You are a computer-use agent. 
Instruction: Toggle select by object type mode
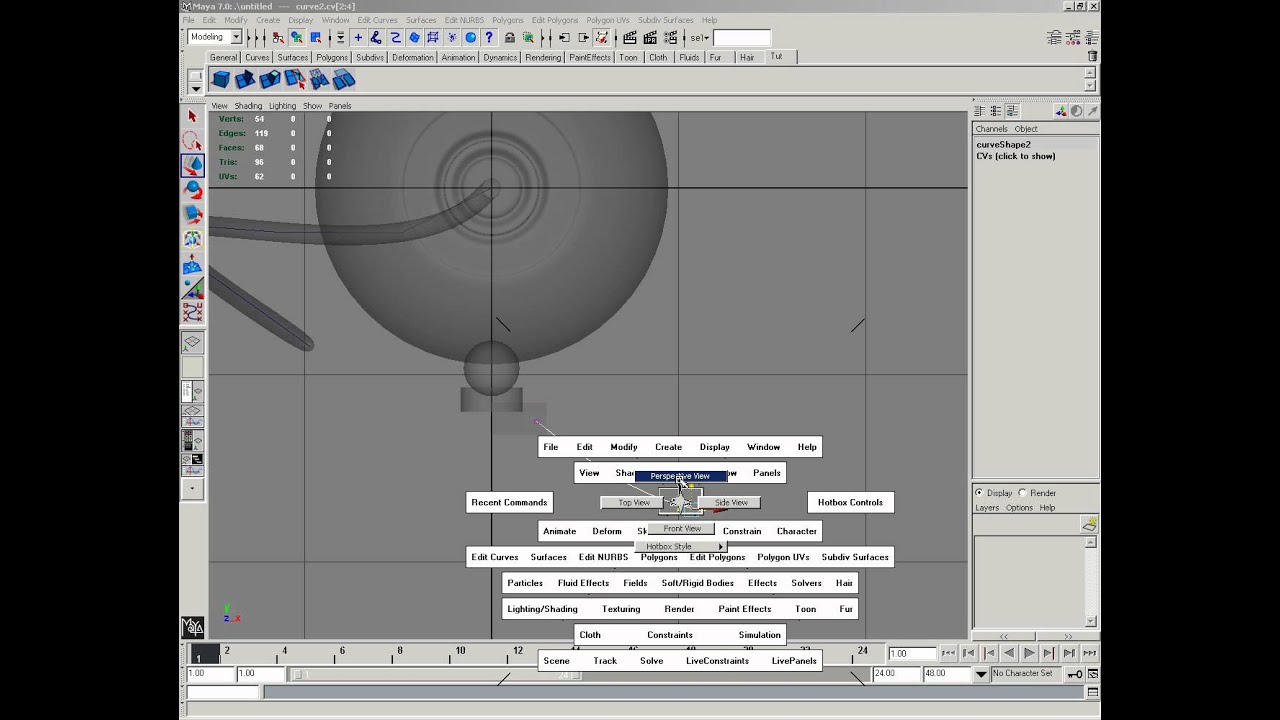coord(297,38)
